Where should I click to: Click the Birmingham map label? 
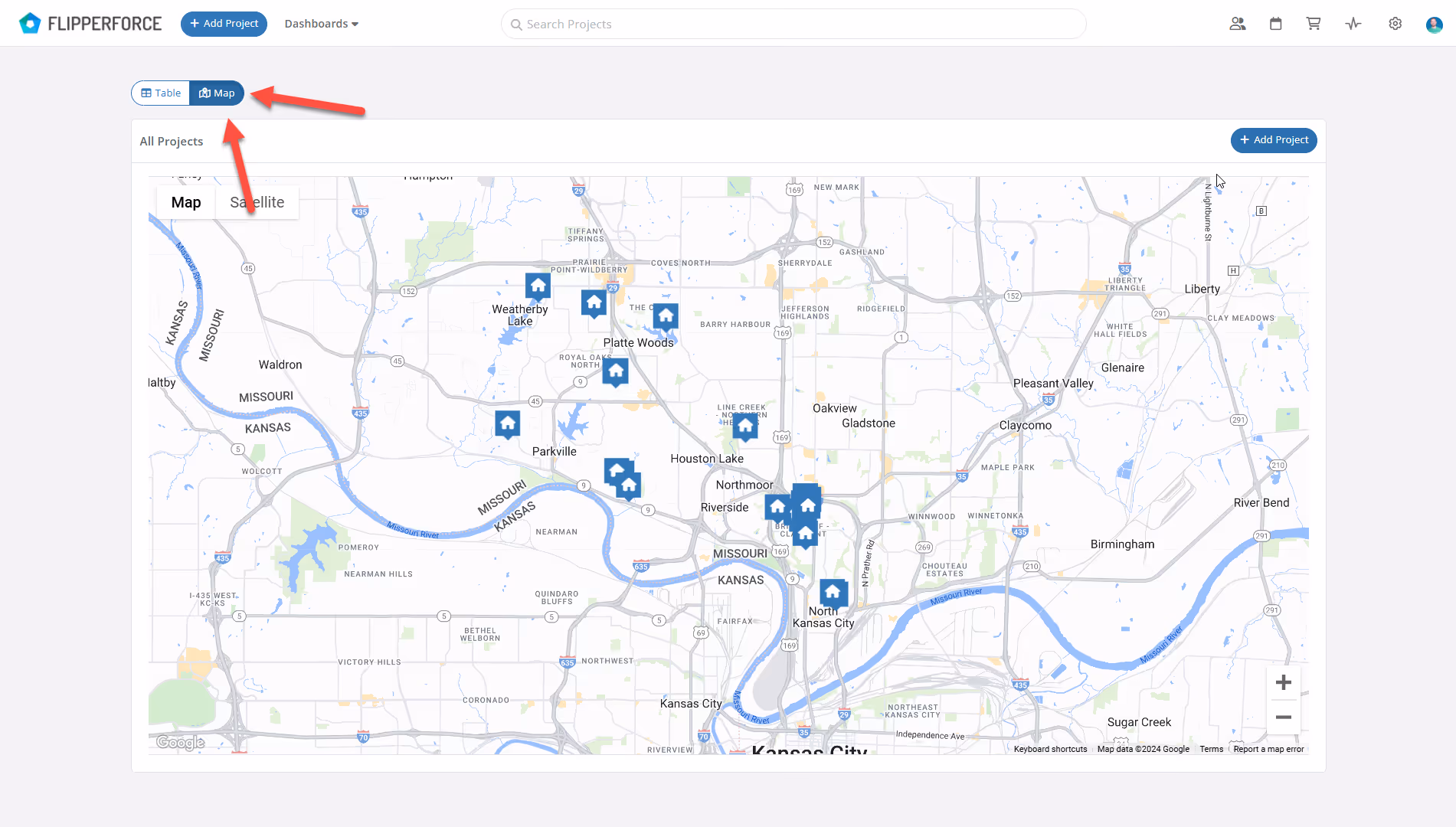pyautogui.click(x=1122, y=544)
